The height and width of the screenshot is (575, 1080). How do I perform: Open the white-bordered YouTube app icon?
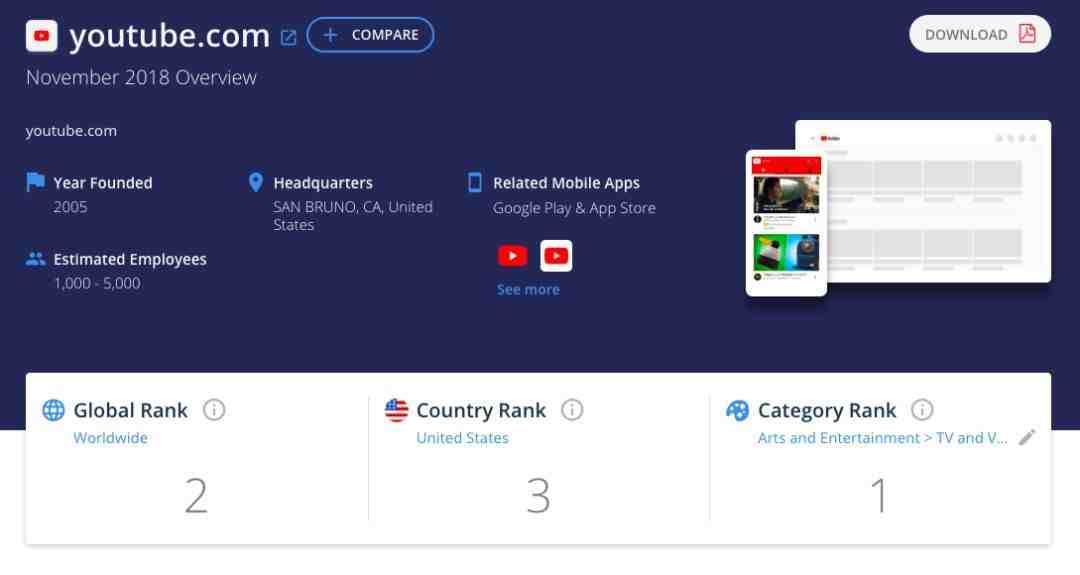556,256
